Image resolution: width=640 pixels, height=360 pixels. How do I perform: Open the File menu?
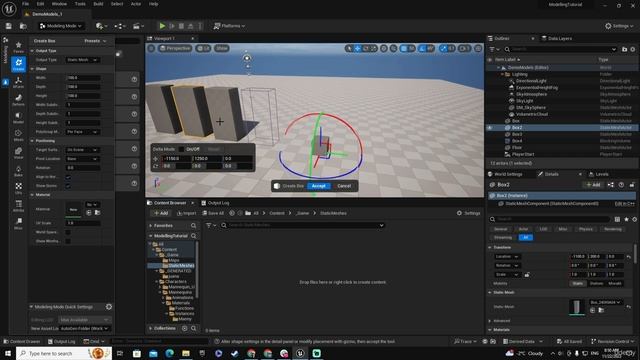25,4
